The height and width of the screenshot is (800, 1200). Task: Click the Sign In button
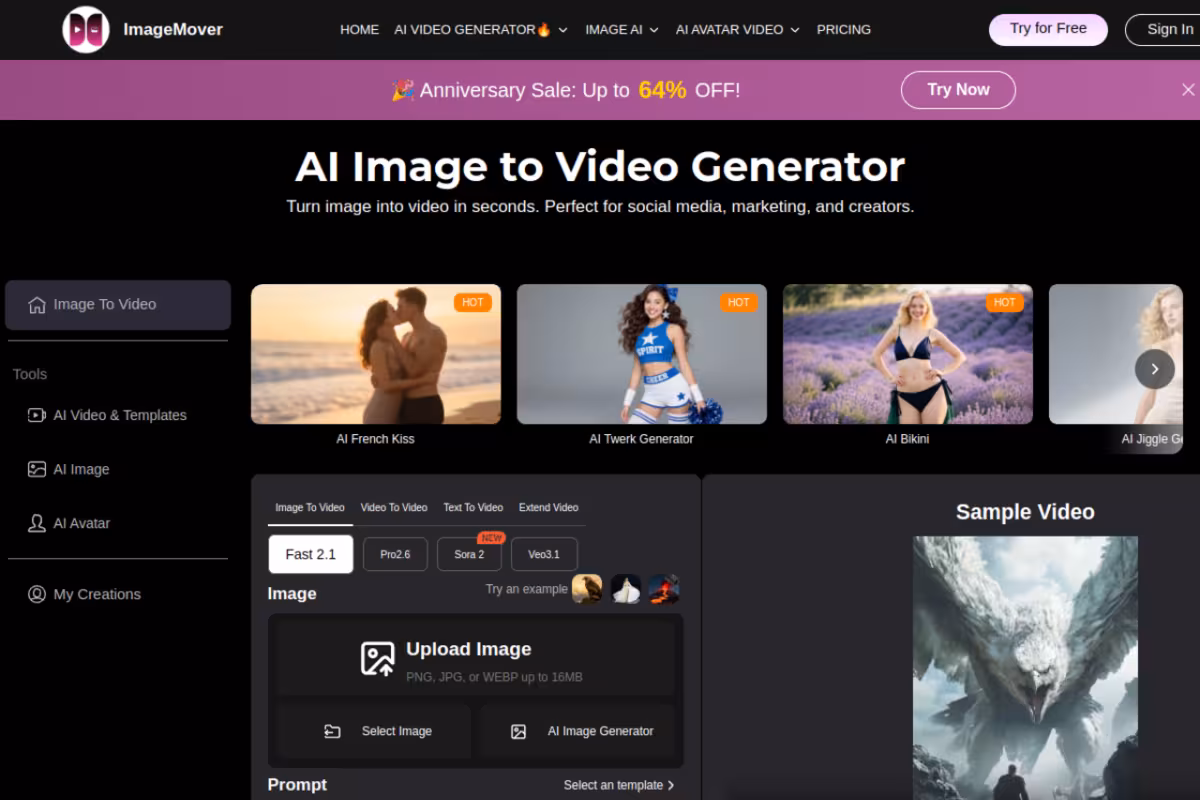[1165, 29]
